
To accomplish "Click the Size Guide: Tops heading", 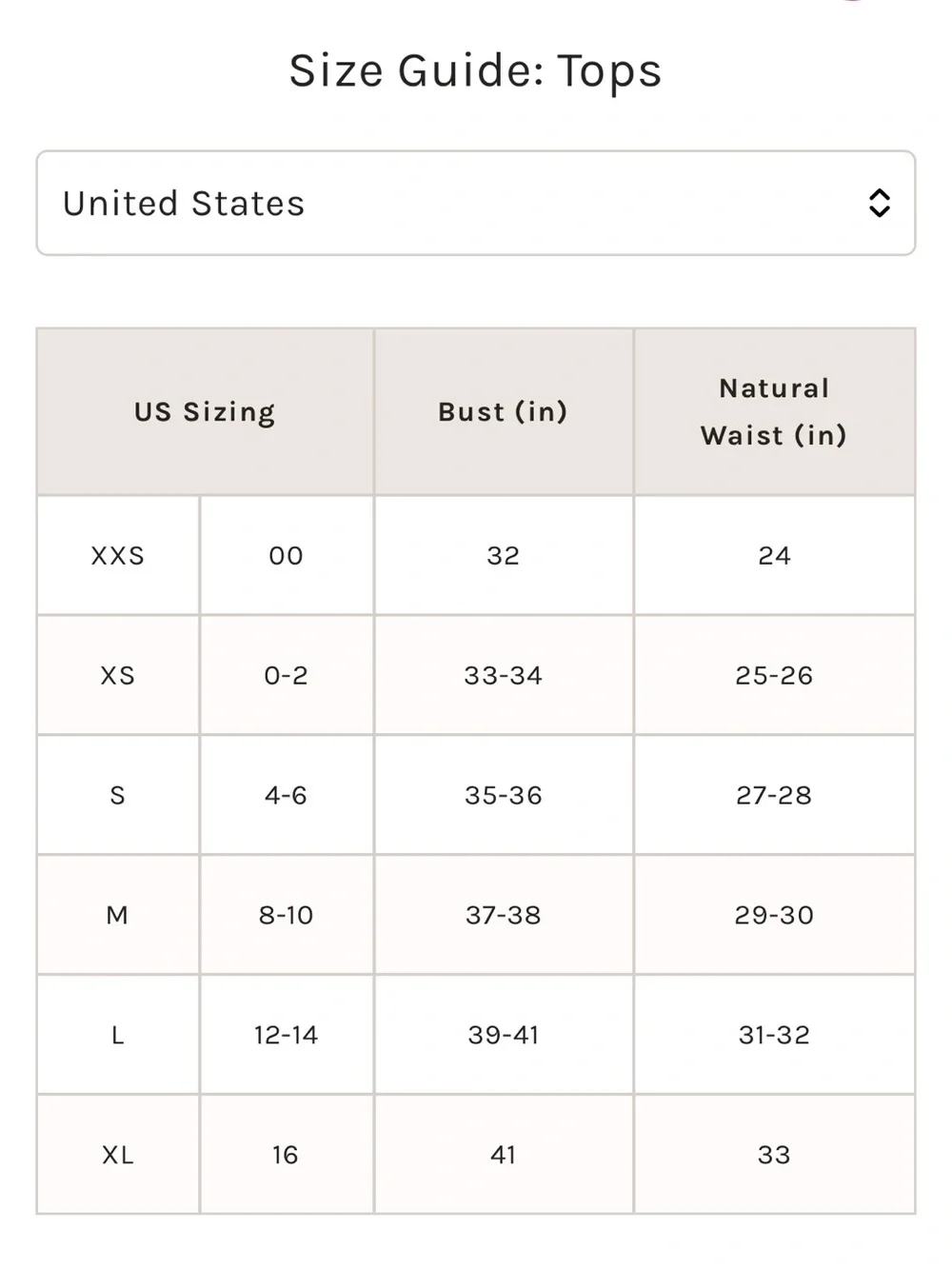I will (476, 71).
